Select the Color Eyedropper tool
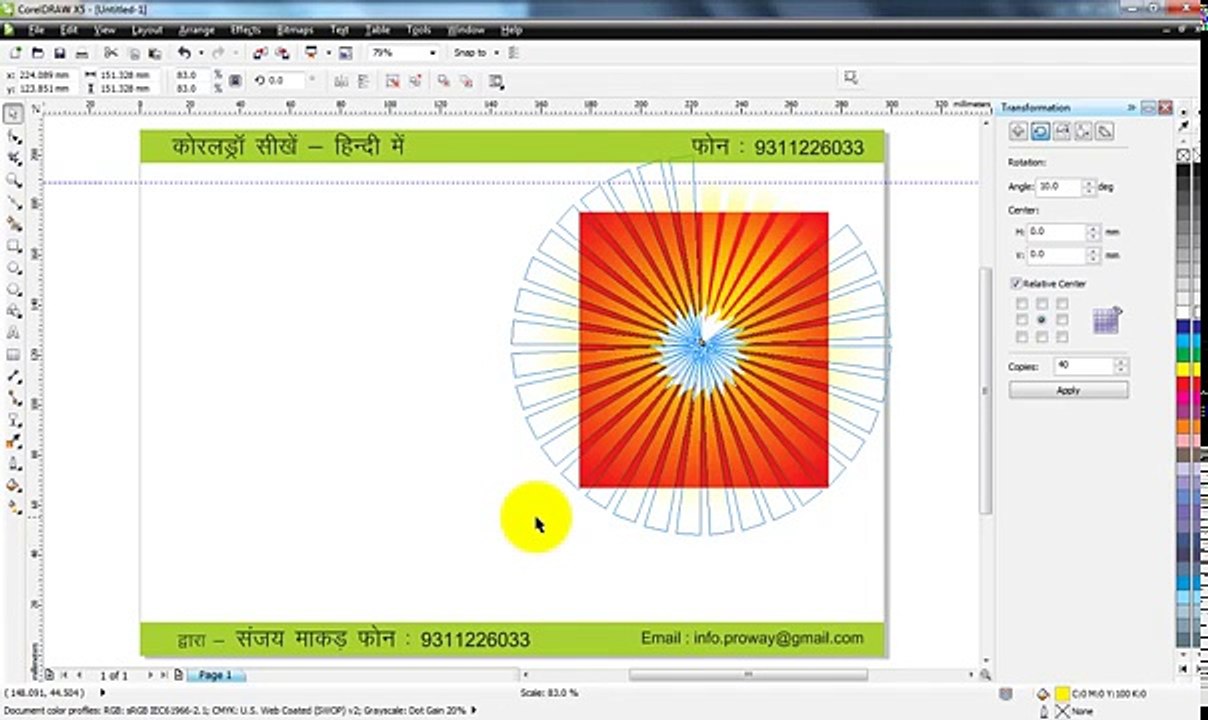Viewport: 1208px width, 720px height. click(14, 442)
